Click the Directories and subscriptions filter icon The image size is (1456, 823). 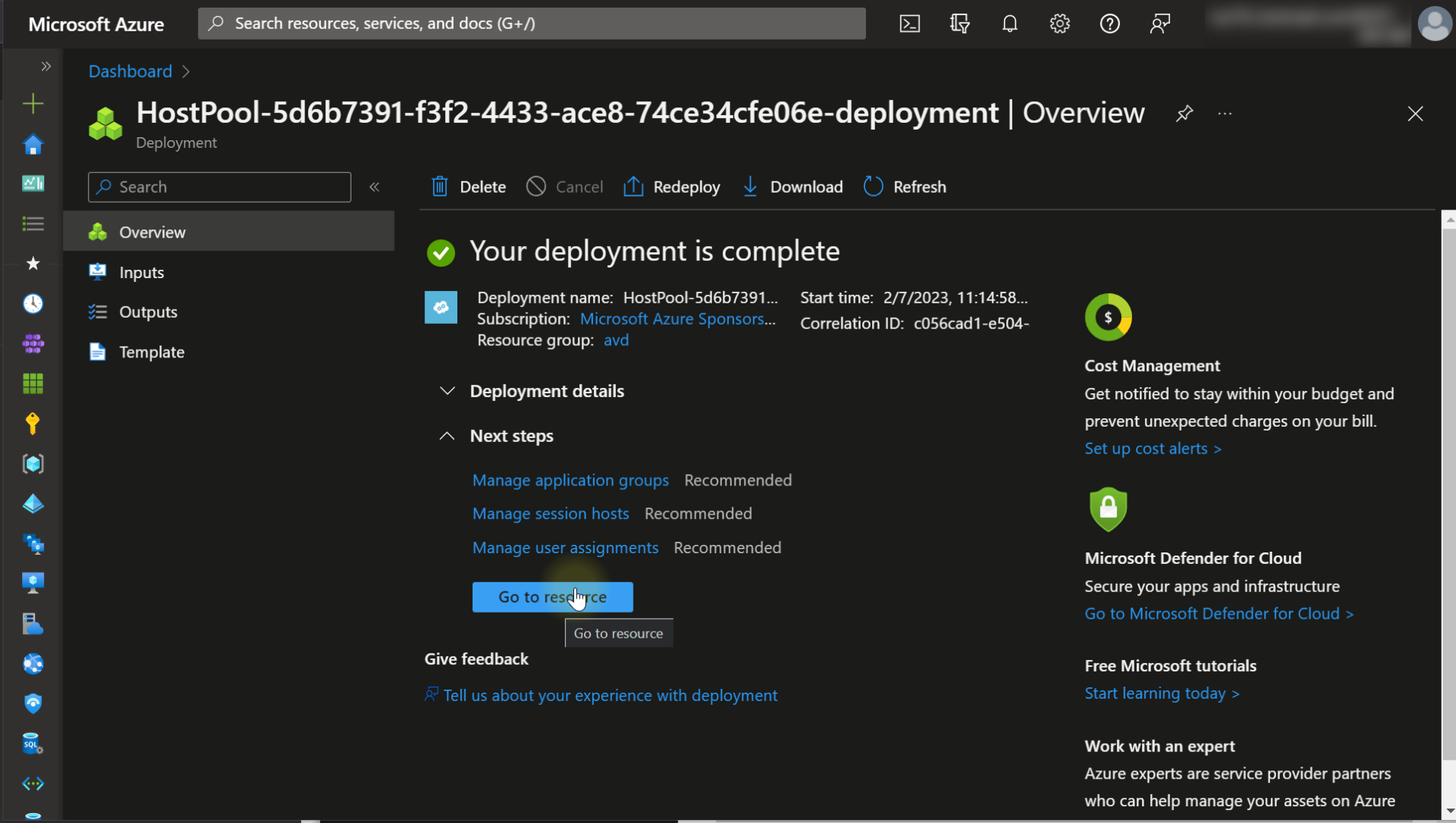click(x=960, y=24)
